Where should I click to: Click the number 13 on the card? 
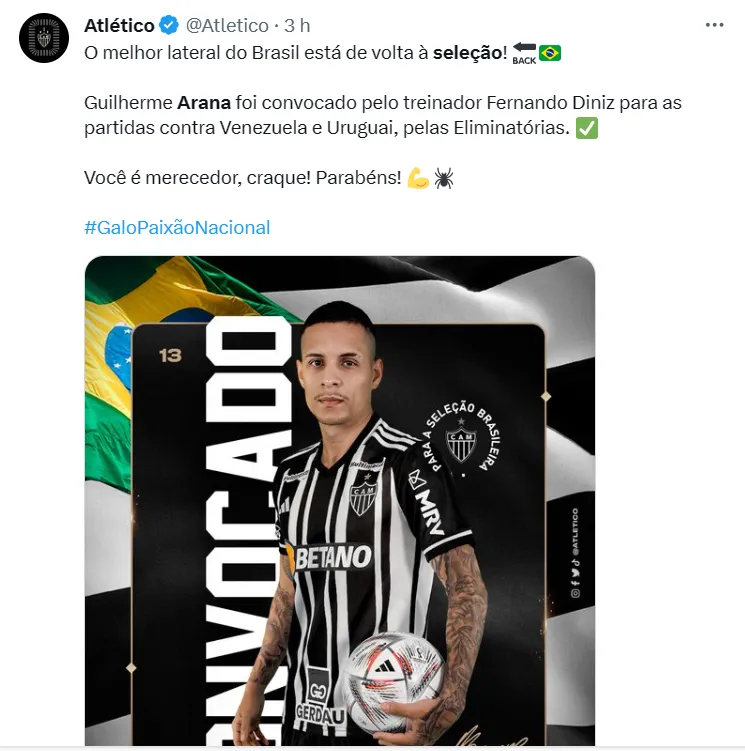170,355
